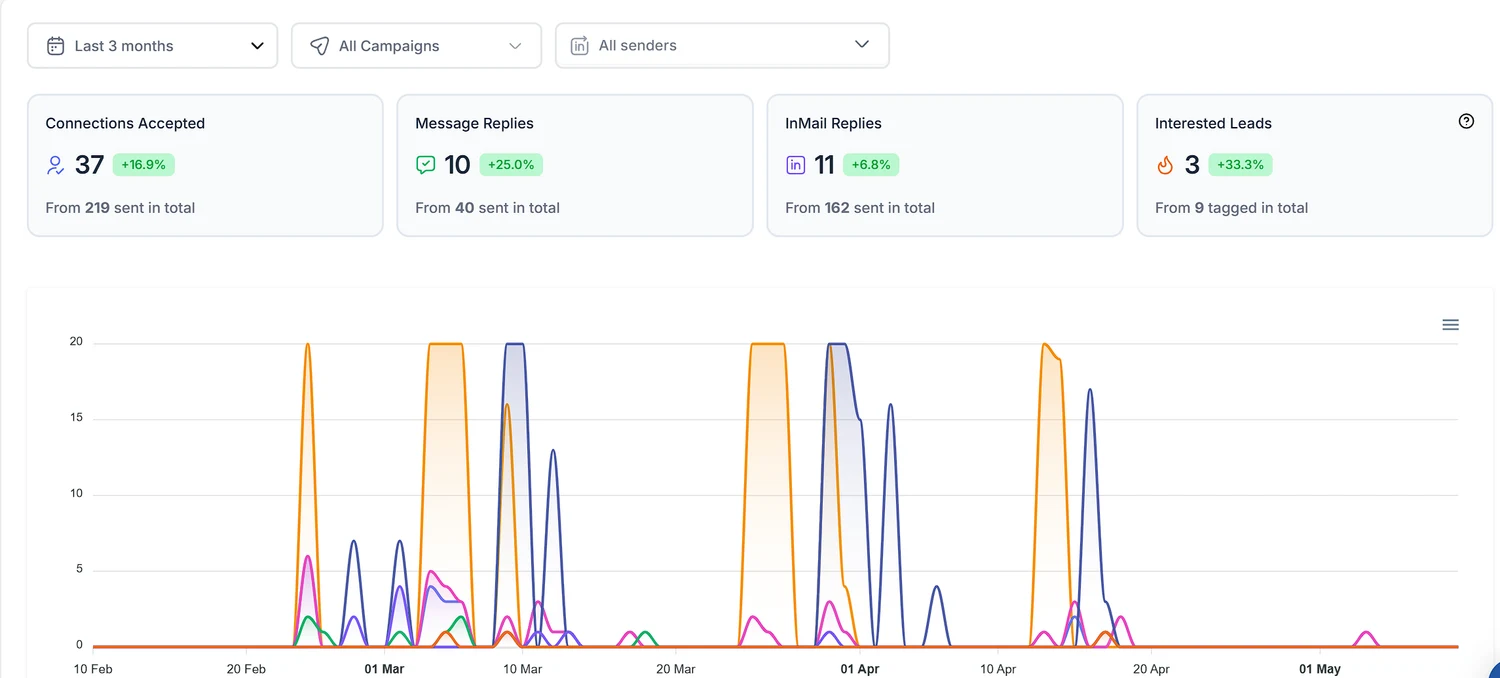Expand the All senders dropdown arrow
The height and width of the screenshot is (678, 1500).
pyautogui.click(x=862, y=45)
